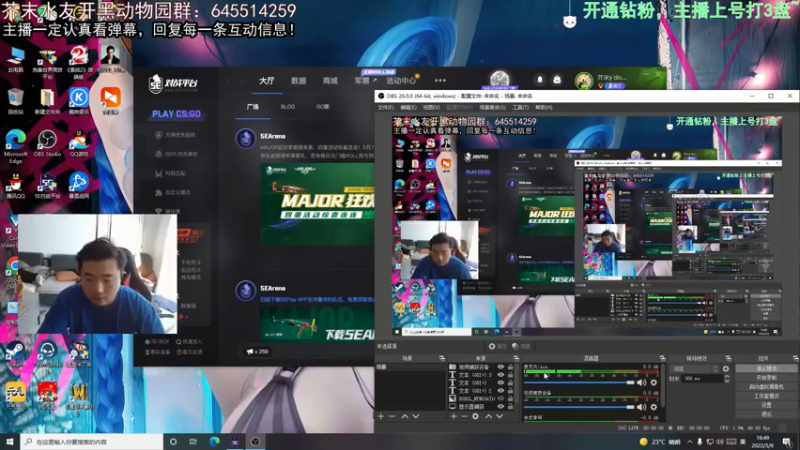Open Task View on the Windows taskbar
Viewport: 800px width, 450px height.
coord(193,441)
